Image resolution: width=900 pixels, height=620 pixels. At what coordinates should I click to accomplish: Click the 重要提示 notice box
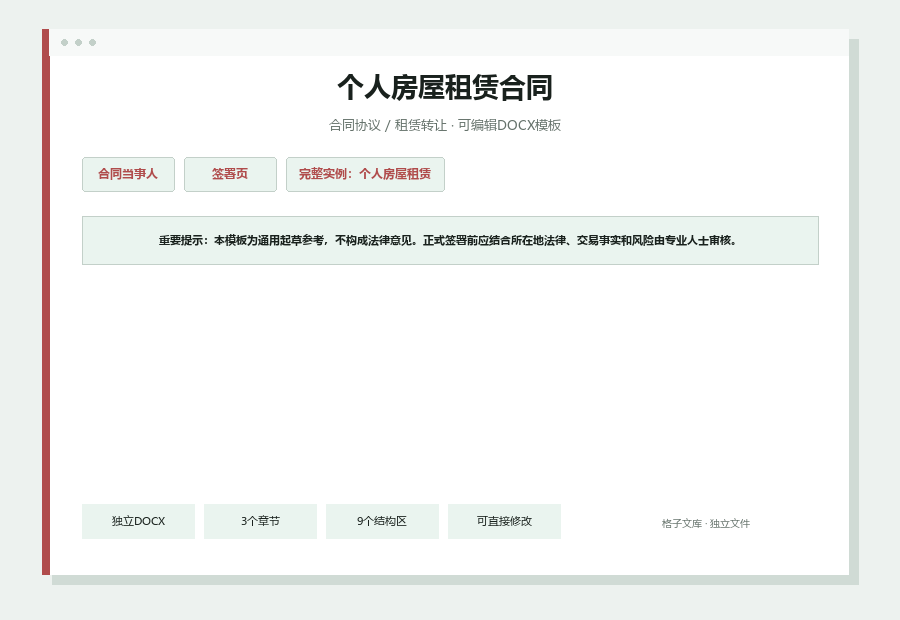click(x=450, y=241)
